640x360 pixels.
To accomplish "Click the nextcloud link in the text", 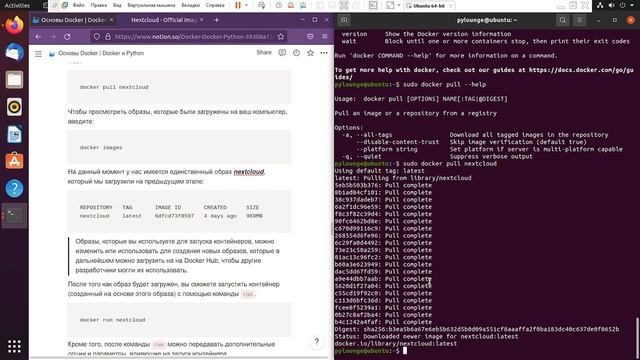I will pos(249,172).
